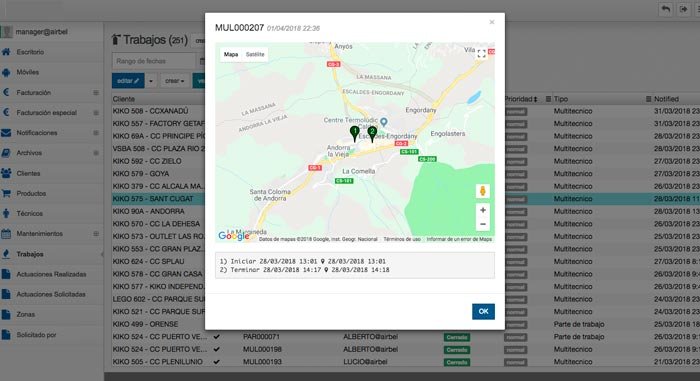This screenshot has height=381, width=700.
Task: Open the crear dropdown
Action: click(x=174, y=81)
